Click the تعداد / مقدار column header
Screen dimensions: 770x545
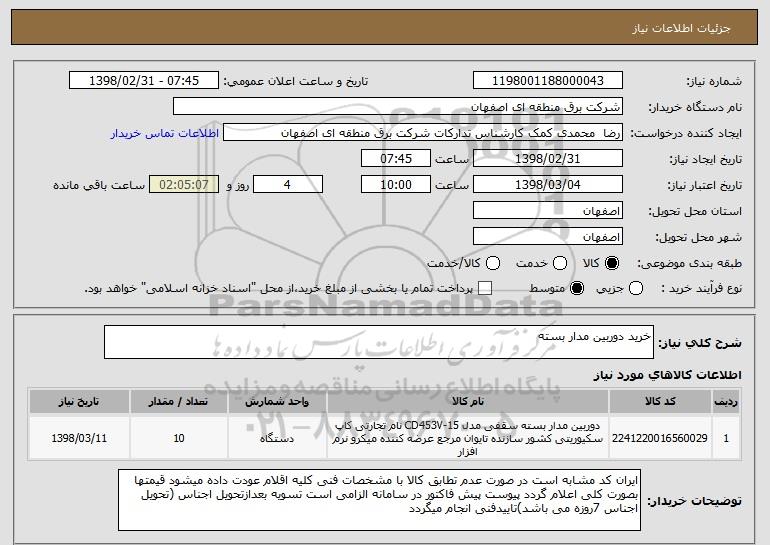click(x=179, y=402)
